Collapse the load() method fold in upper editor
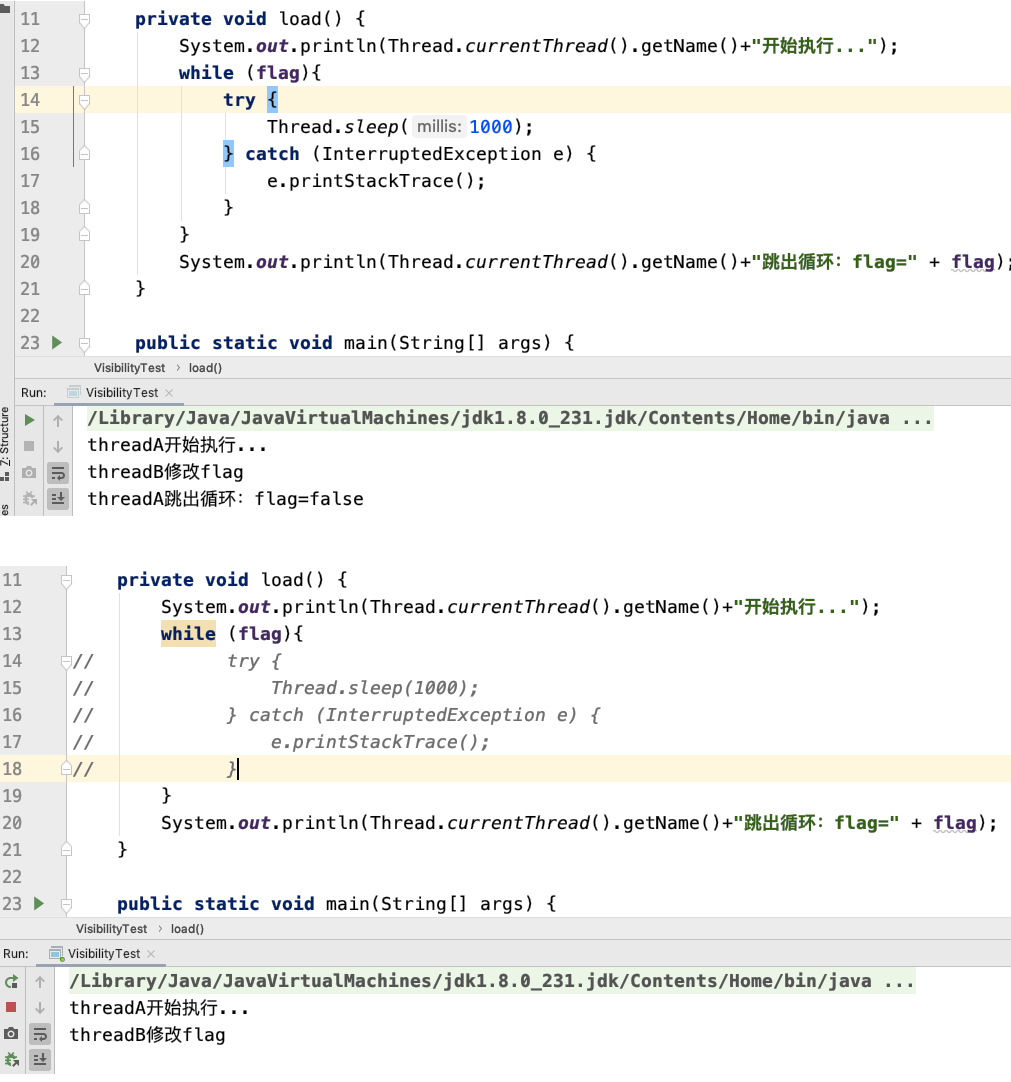Viewport: 1011px width, 1082px height. tap(84, 20)
